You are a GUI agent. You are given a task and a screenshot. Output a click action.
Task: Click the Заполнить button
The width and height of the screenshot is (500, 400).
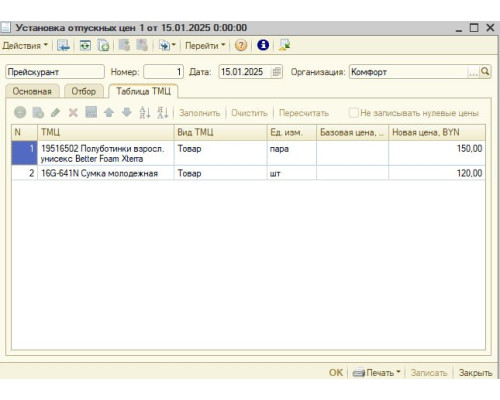click(x=199, y=113)
